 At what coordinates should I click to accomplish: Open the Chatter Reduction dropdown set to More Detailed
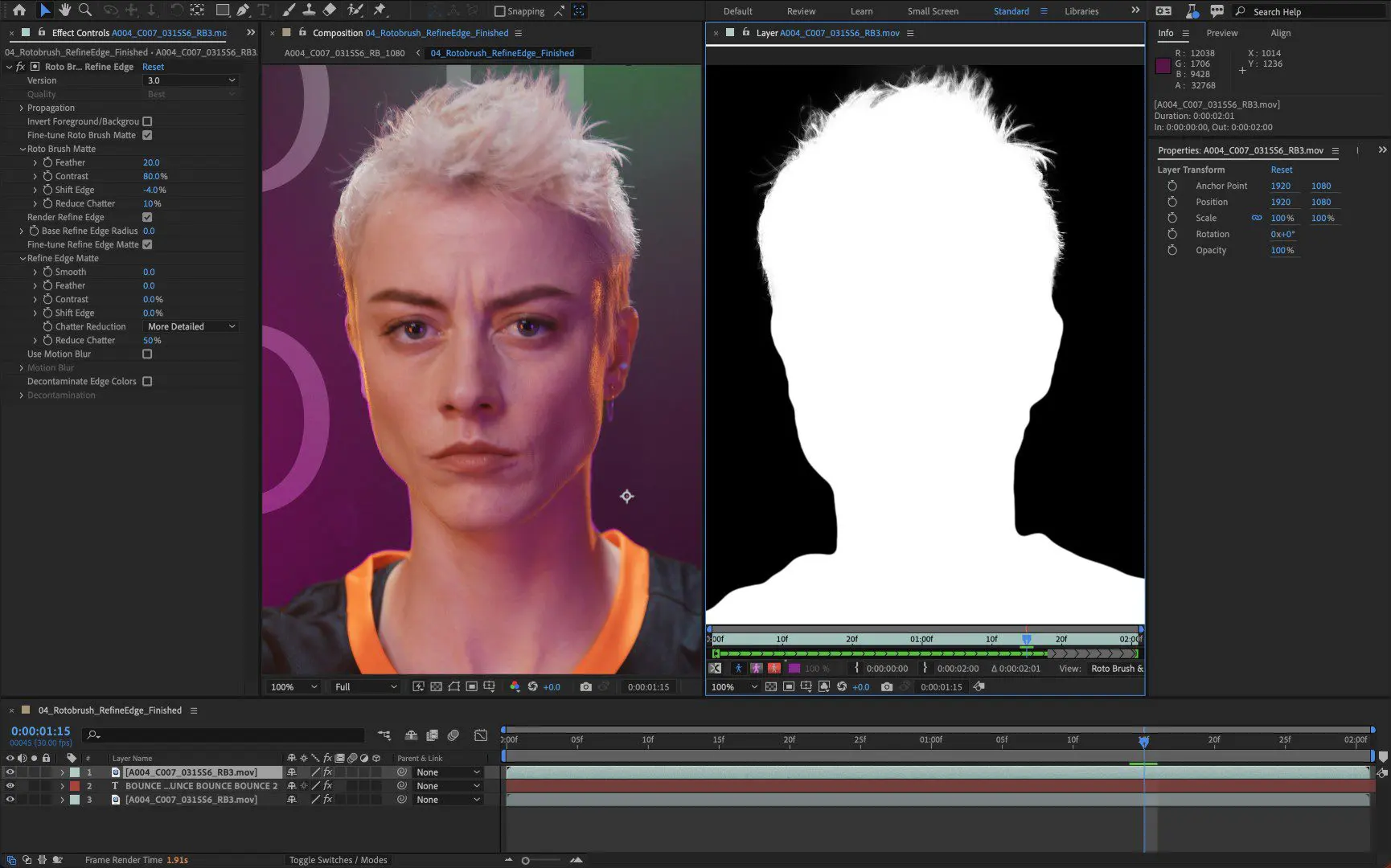(190, 326)
